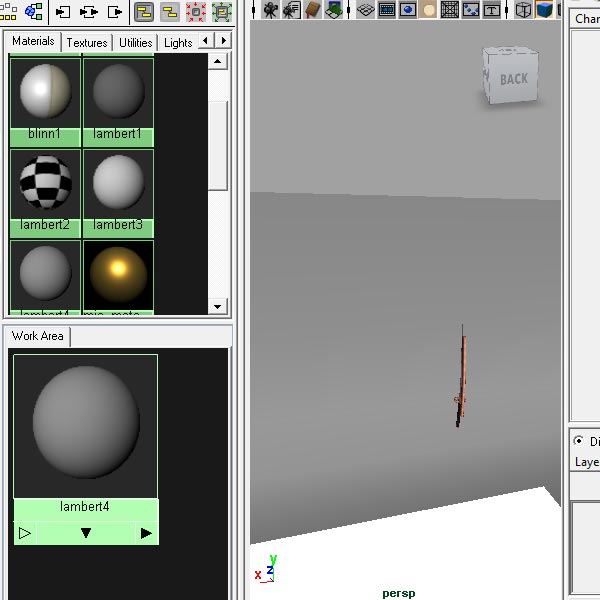Select the Di radio button in right panel
This screenshot has width=600, height=600.
(x=578, y=441)
